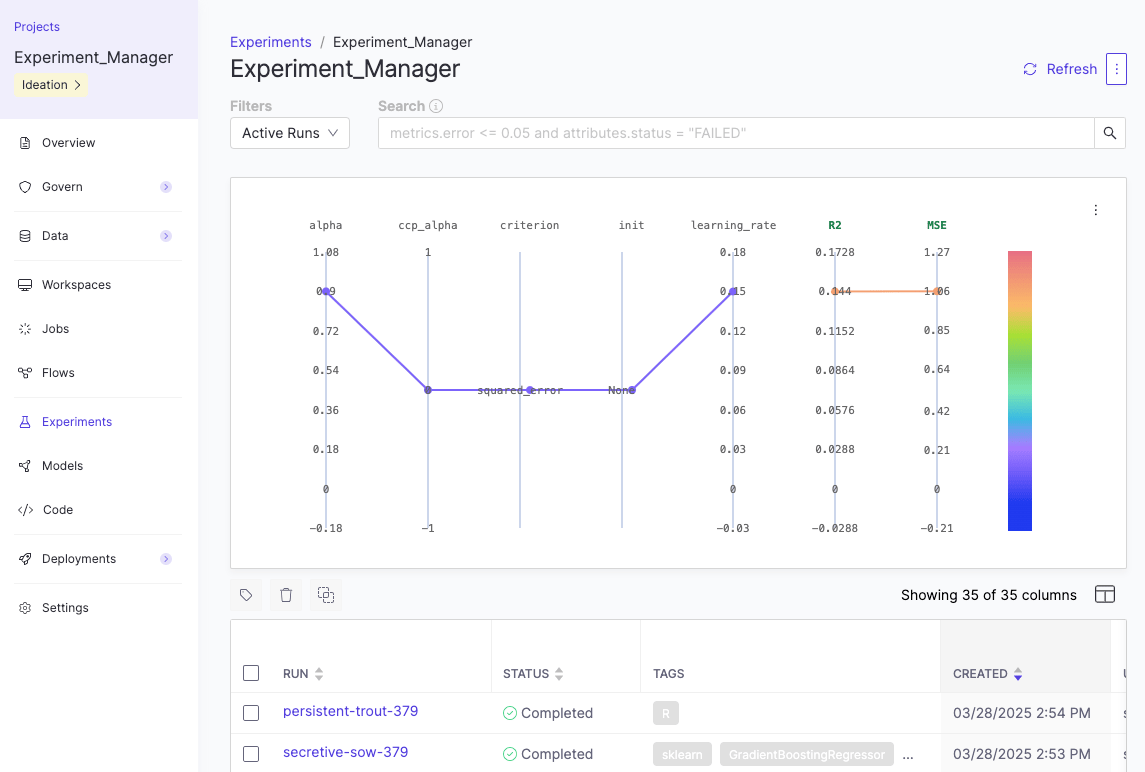This screenshot has width=1145, height=772.
Task: Open the column layout chooser icon
Action: tap(1105, 595)
